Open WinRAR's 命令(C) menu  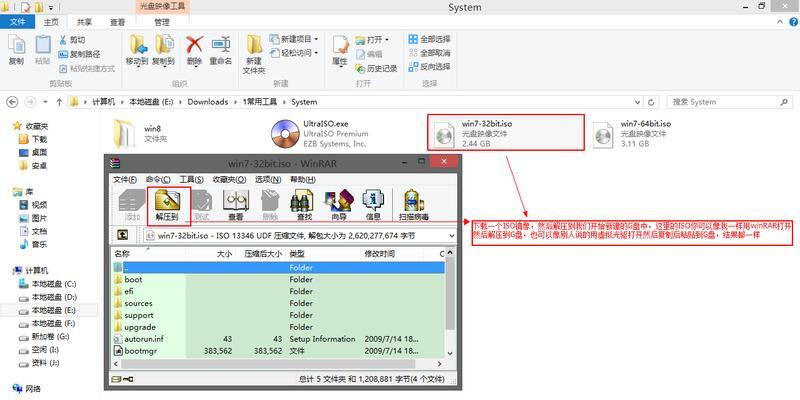158,180
